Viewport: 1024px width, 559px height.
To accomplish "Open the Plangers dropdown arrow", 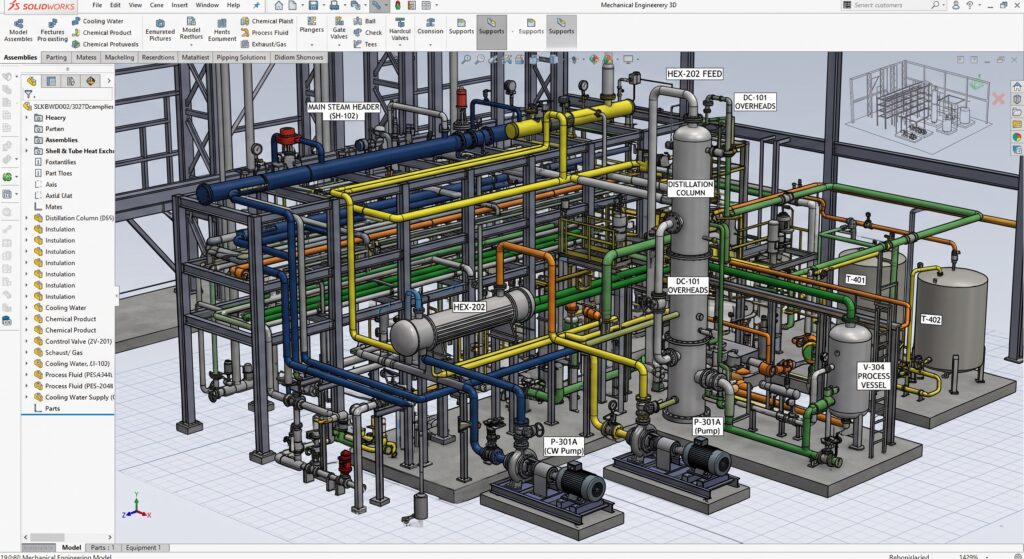I will [x=312, y=45].
